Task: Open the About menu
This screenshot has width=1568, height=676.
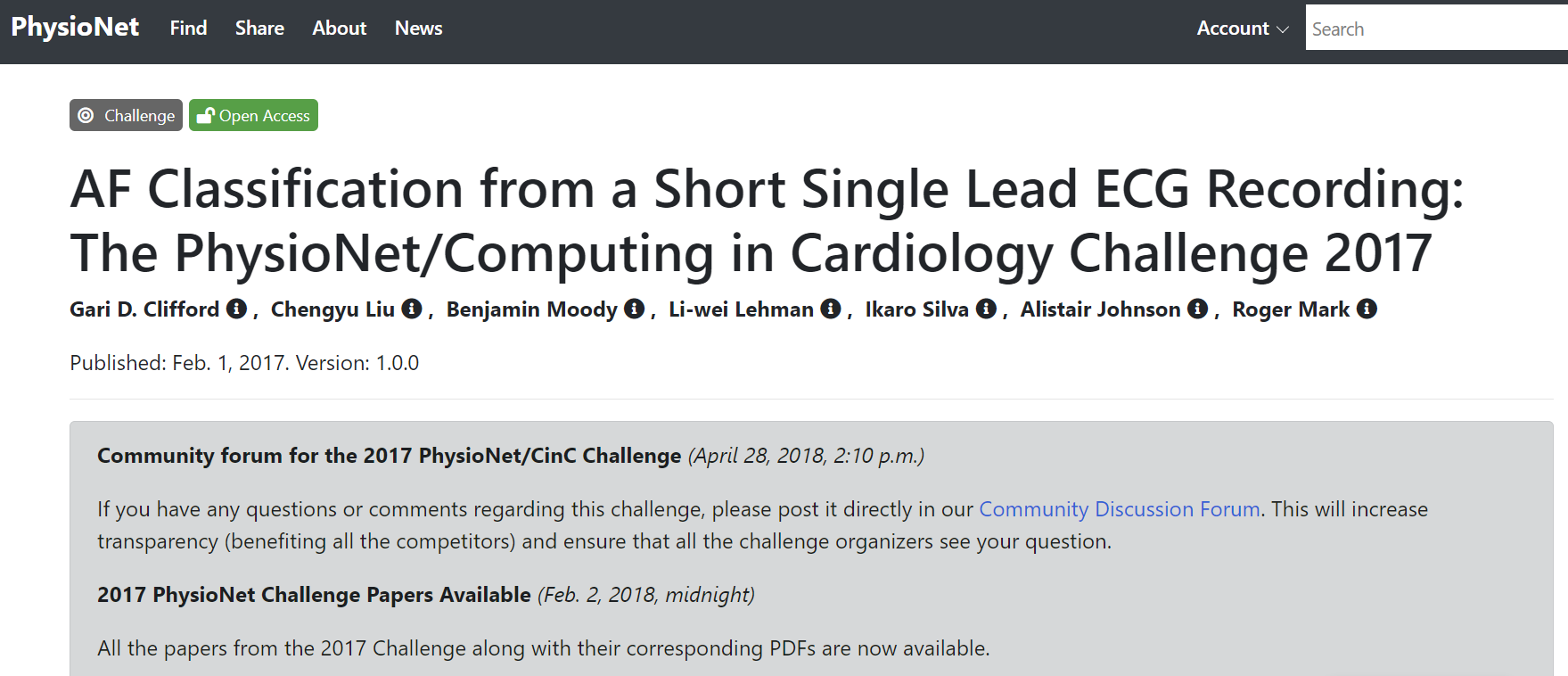Action: (x=339, y=28)
